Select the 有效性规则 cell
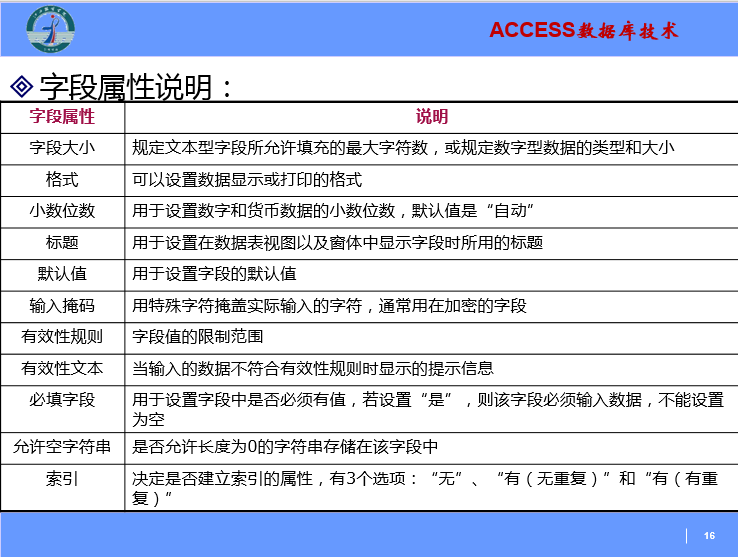The width and height of the screenshot is (738, 557). (x=62, y=337)
